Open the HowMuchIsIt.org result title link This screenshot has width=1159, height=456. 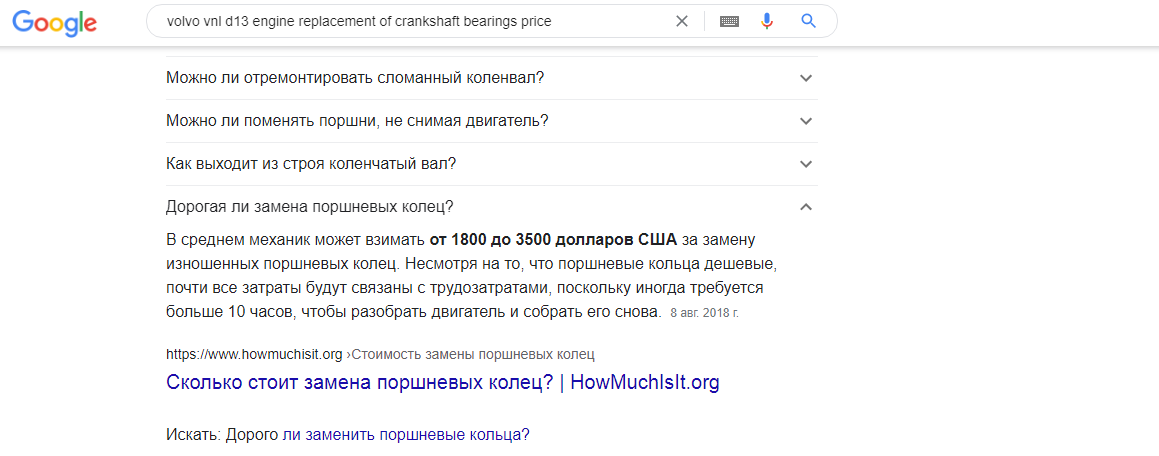(443, 383)
